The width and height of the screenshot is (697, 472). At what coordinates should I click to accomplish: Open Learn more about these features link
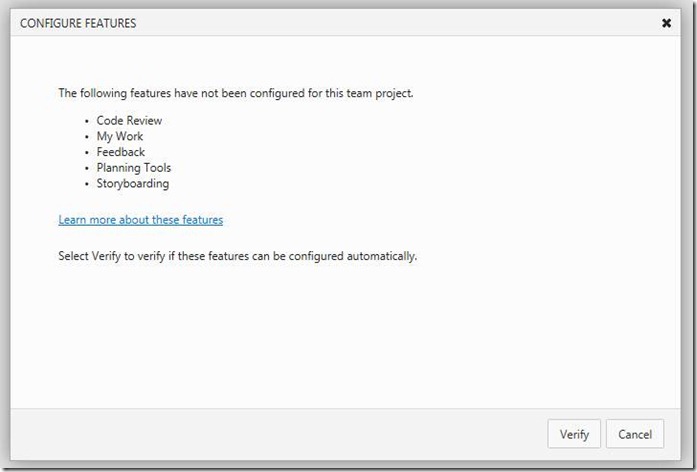pyautogui.click(x=140, y=220)
